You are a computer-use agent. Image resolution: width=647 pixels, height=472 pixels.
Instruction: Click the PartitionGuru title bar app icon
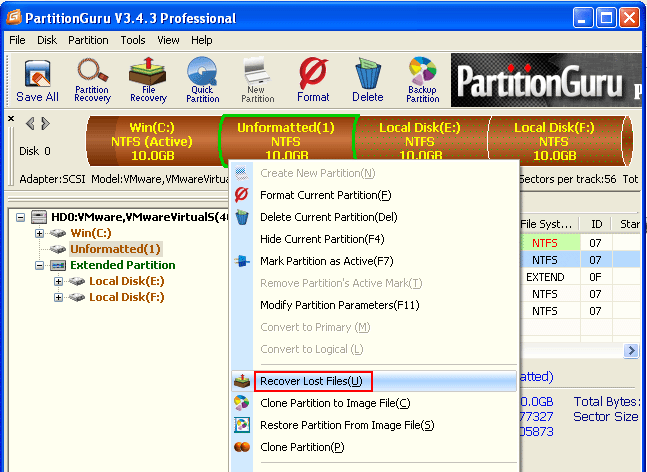[14, 17]
